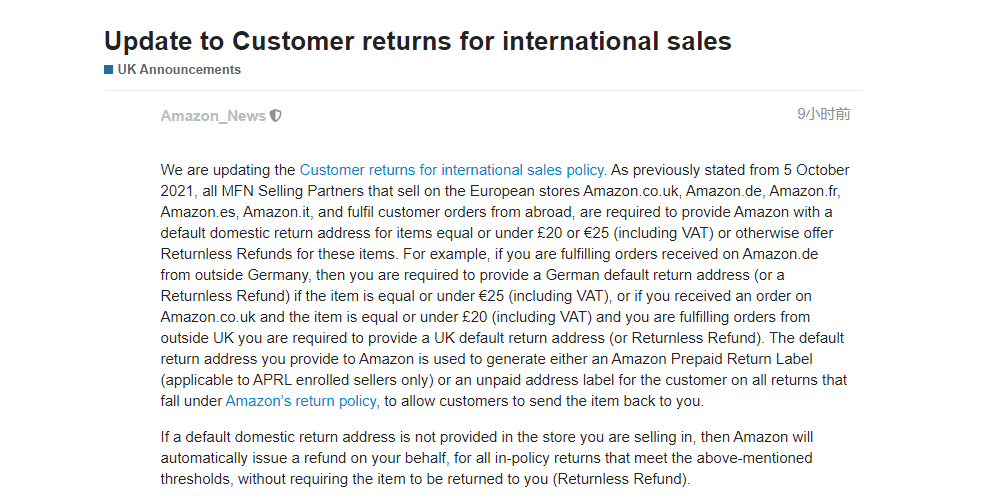Click the blue square category icon
Viewport: 1006px width, 503px height.
pyautogui.click(x=109, y=70)
